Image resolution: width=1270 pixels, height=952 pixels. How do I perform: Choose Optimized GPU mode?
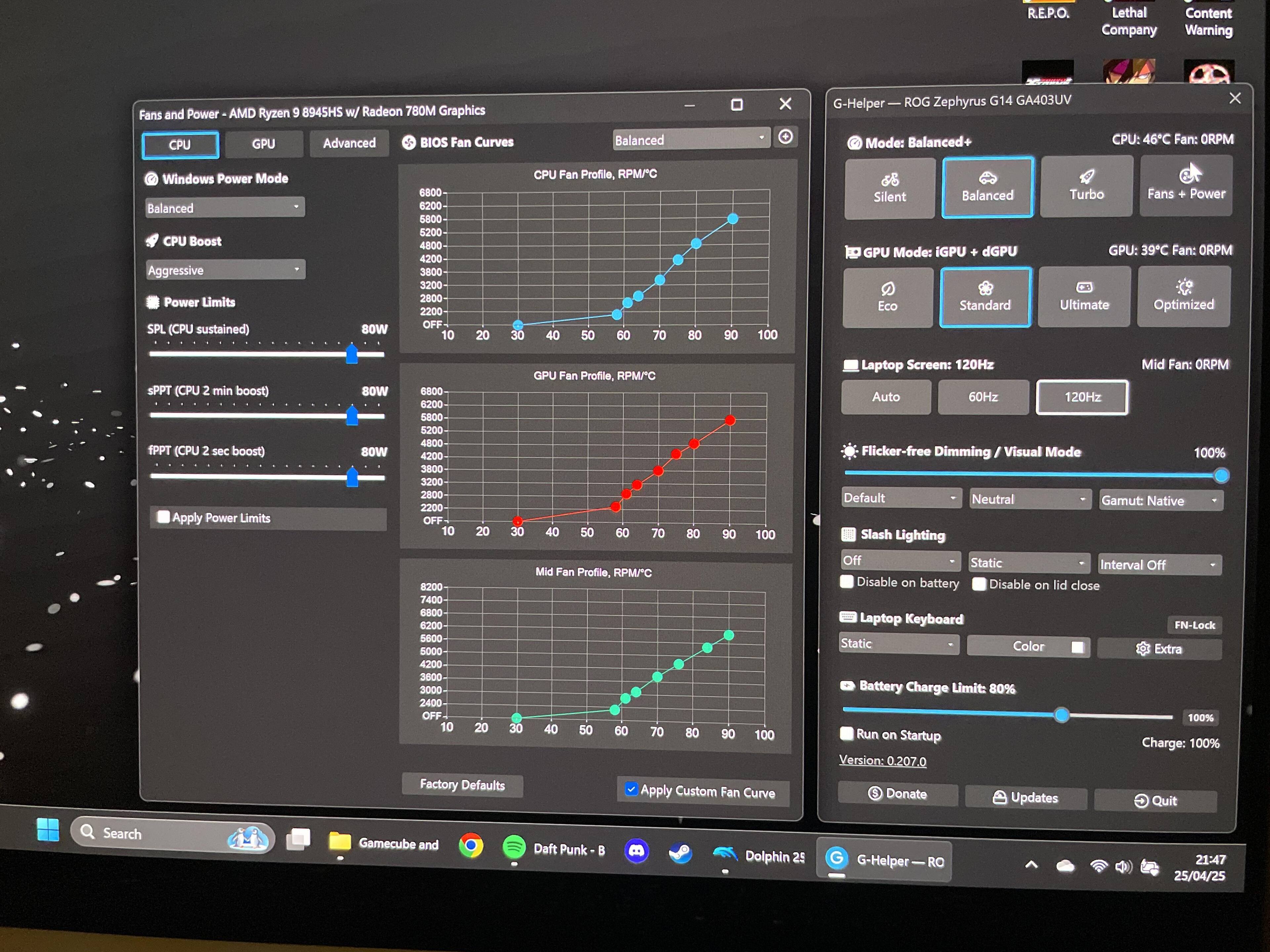point(1183,296)
